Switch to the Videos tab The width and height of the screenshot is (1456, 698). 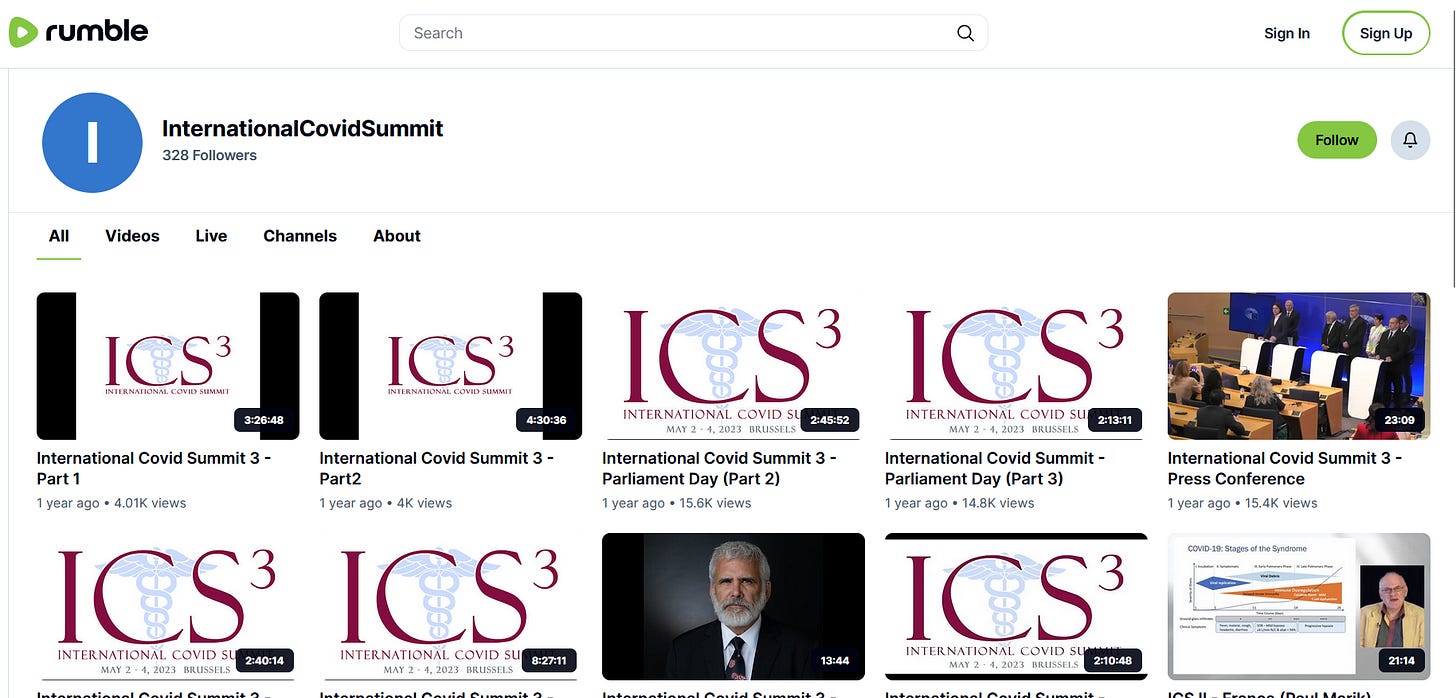coord(132,236)
